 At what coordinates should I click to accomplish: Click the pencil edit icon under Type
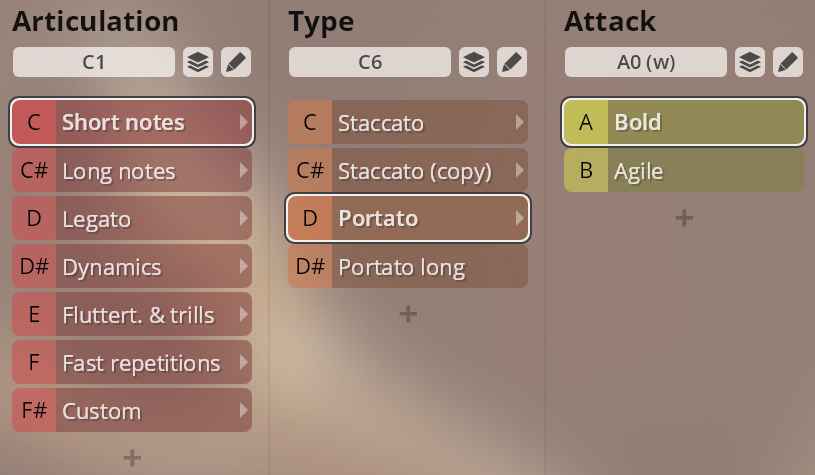tap(512, 62)
